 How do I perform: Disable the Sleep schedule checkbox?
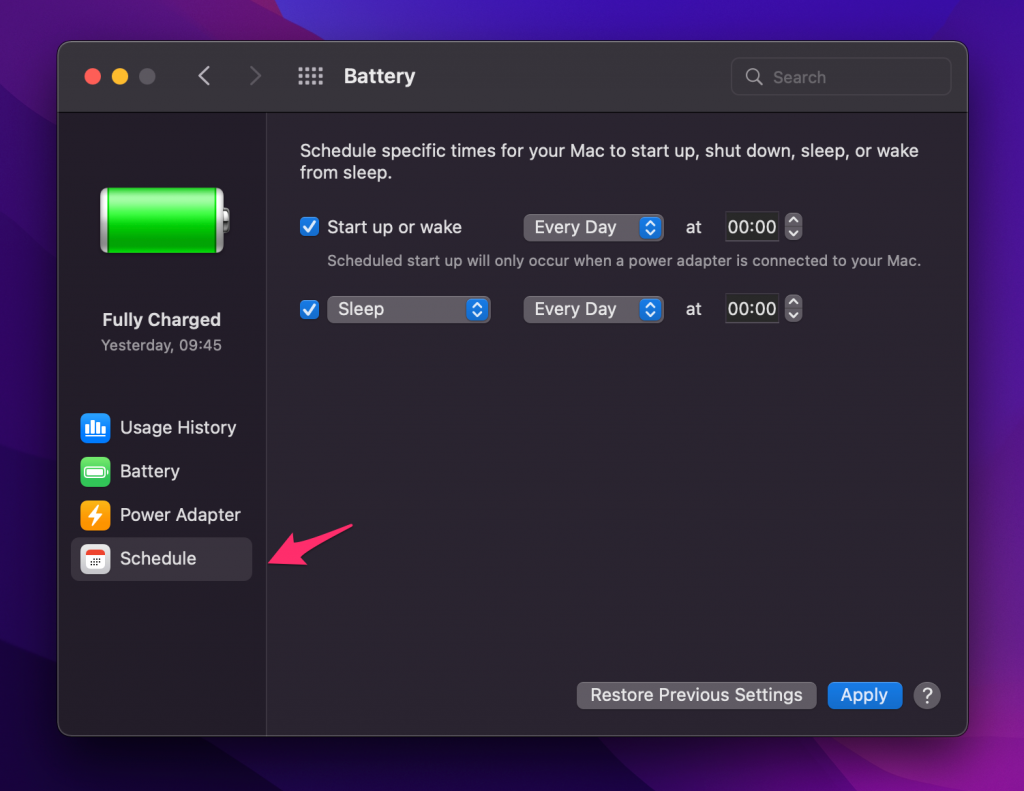tap(310, 309)
